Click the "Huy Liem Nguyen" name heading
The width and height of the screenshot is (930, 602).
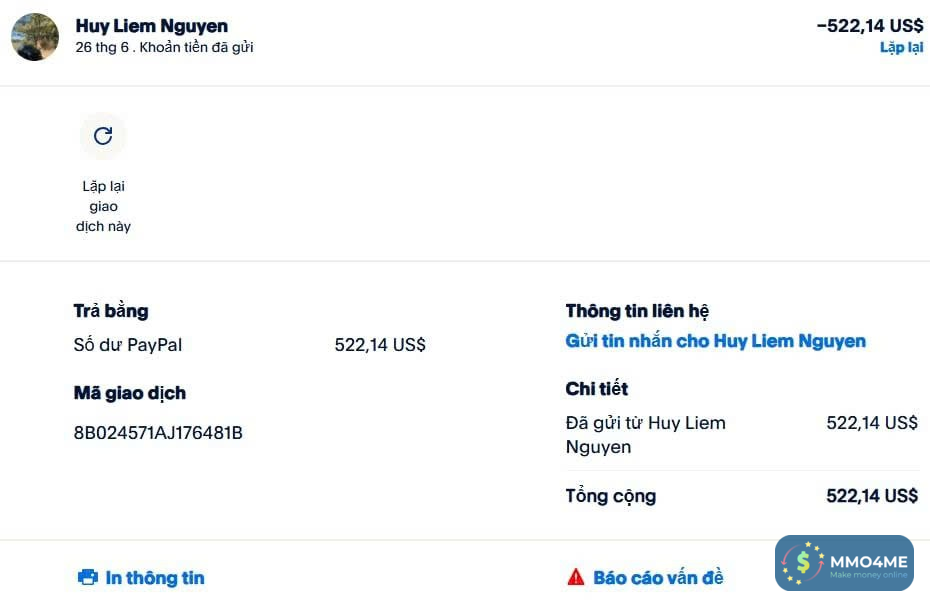coord(152,26)
